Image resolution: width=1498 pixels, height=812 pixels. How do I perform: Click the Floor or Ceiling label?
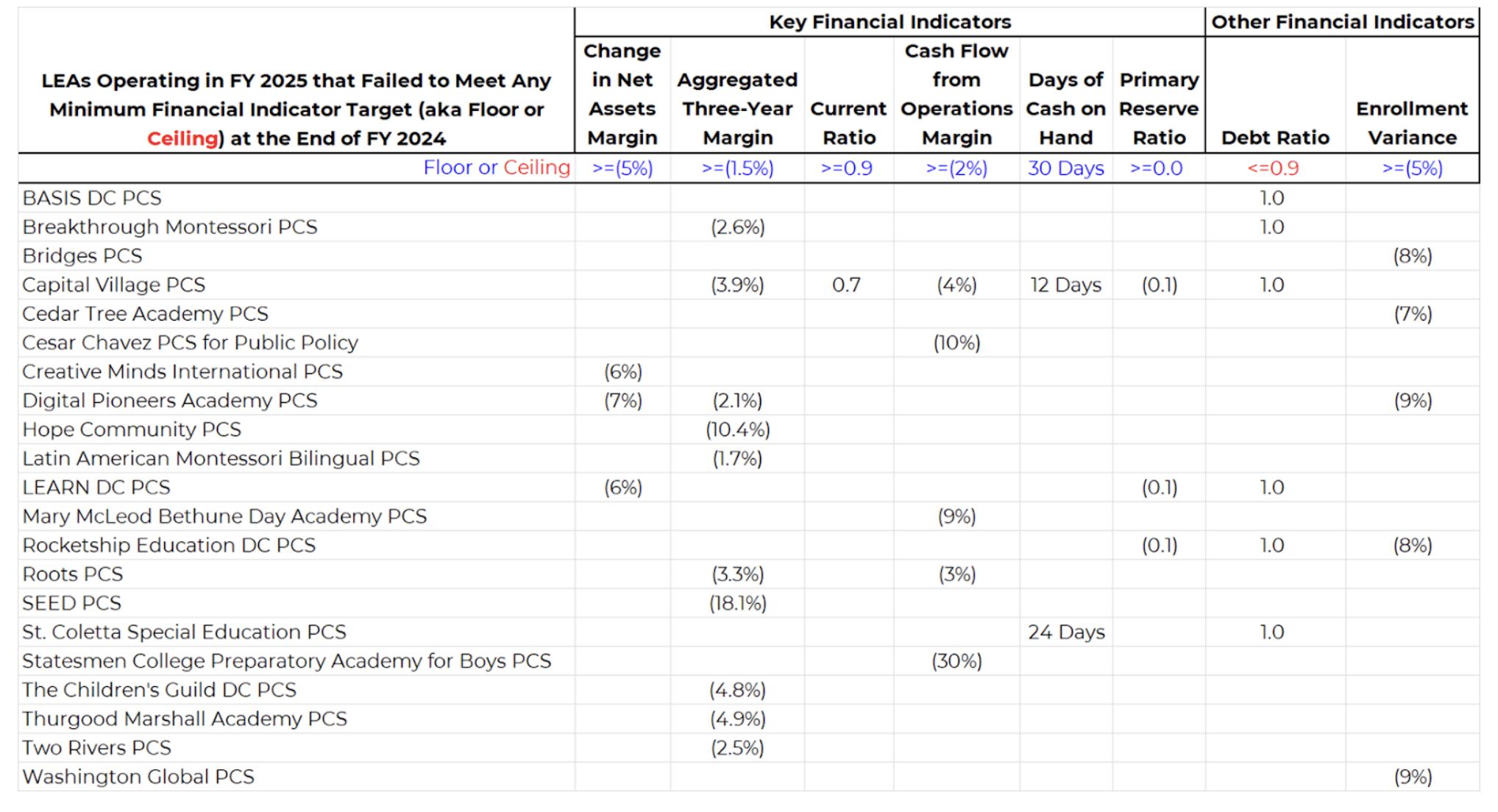pos(497,168)
